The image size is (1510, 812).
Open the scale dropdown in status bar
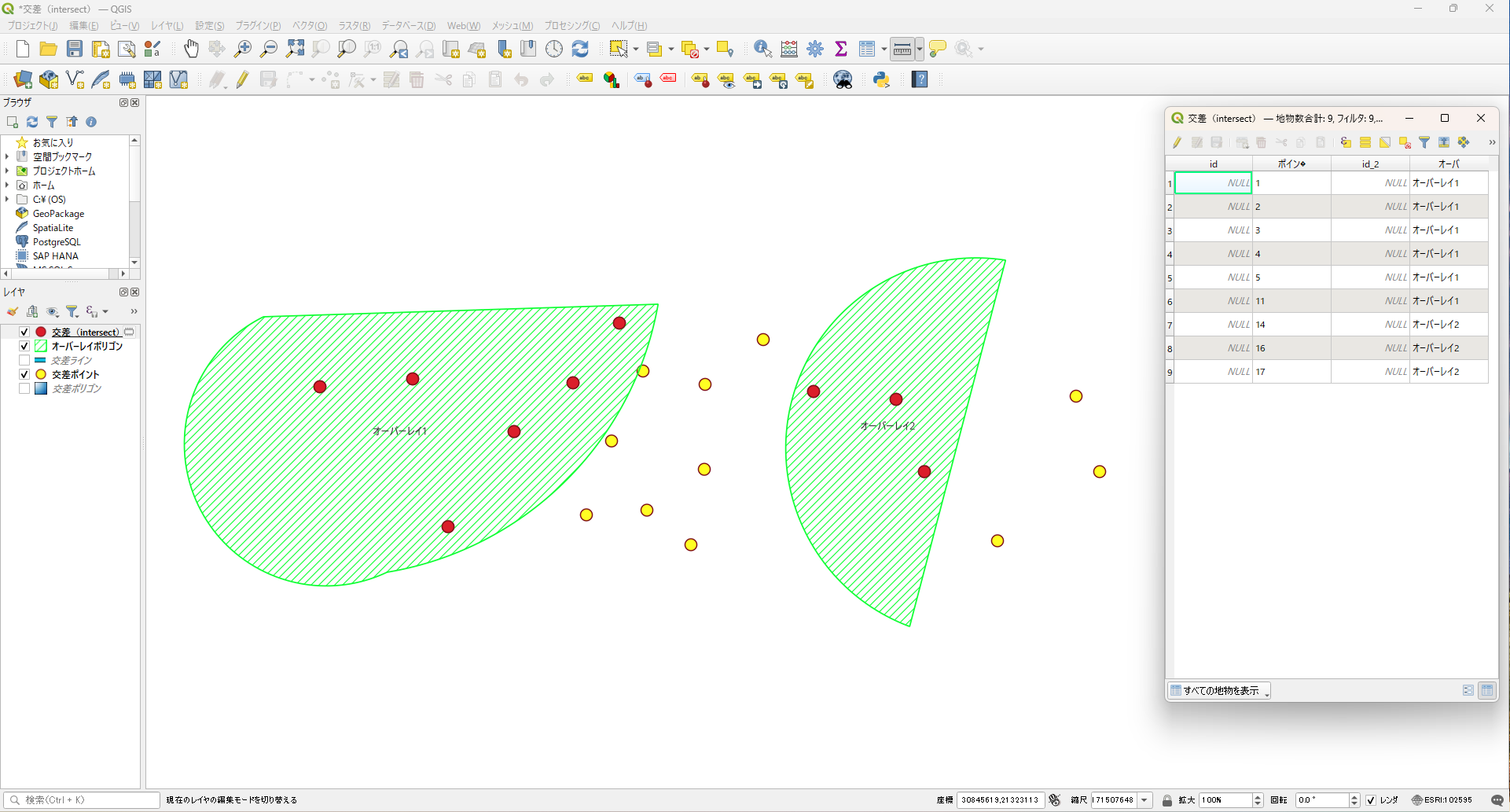click(x=1144, y=800)
